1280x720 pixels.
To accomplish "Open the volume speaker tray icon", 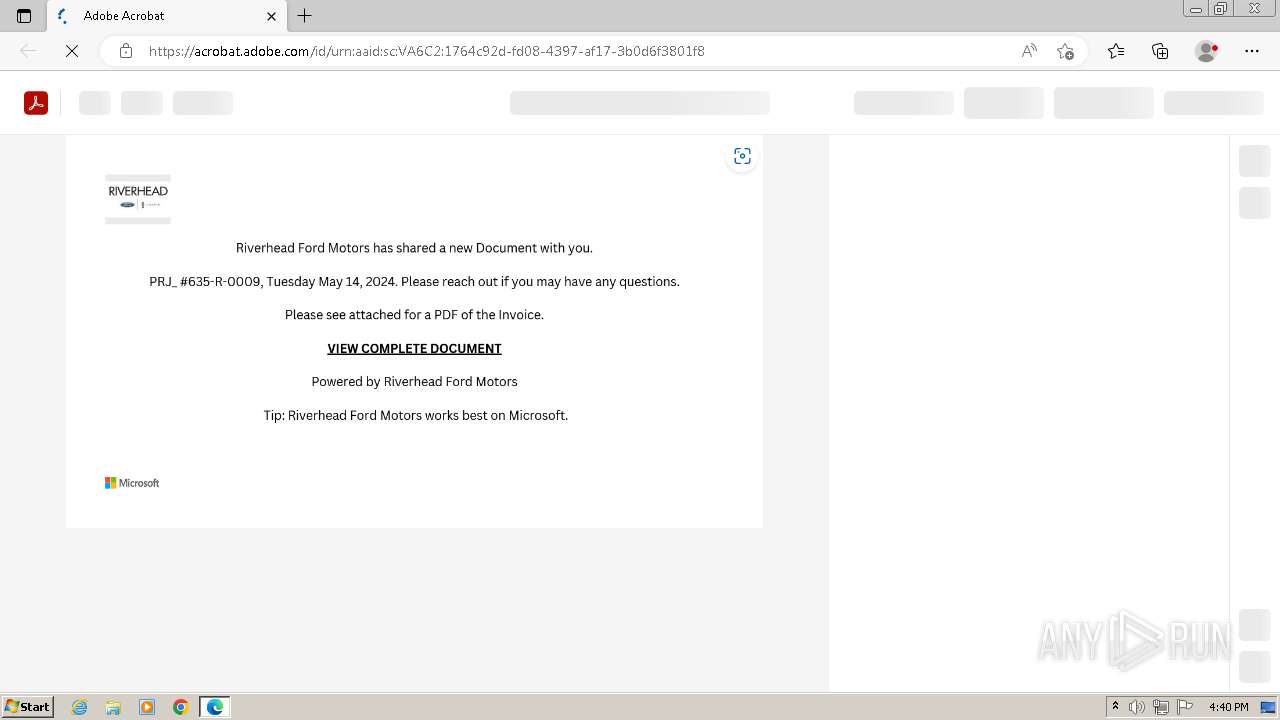I will point(1137,707).
